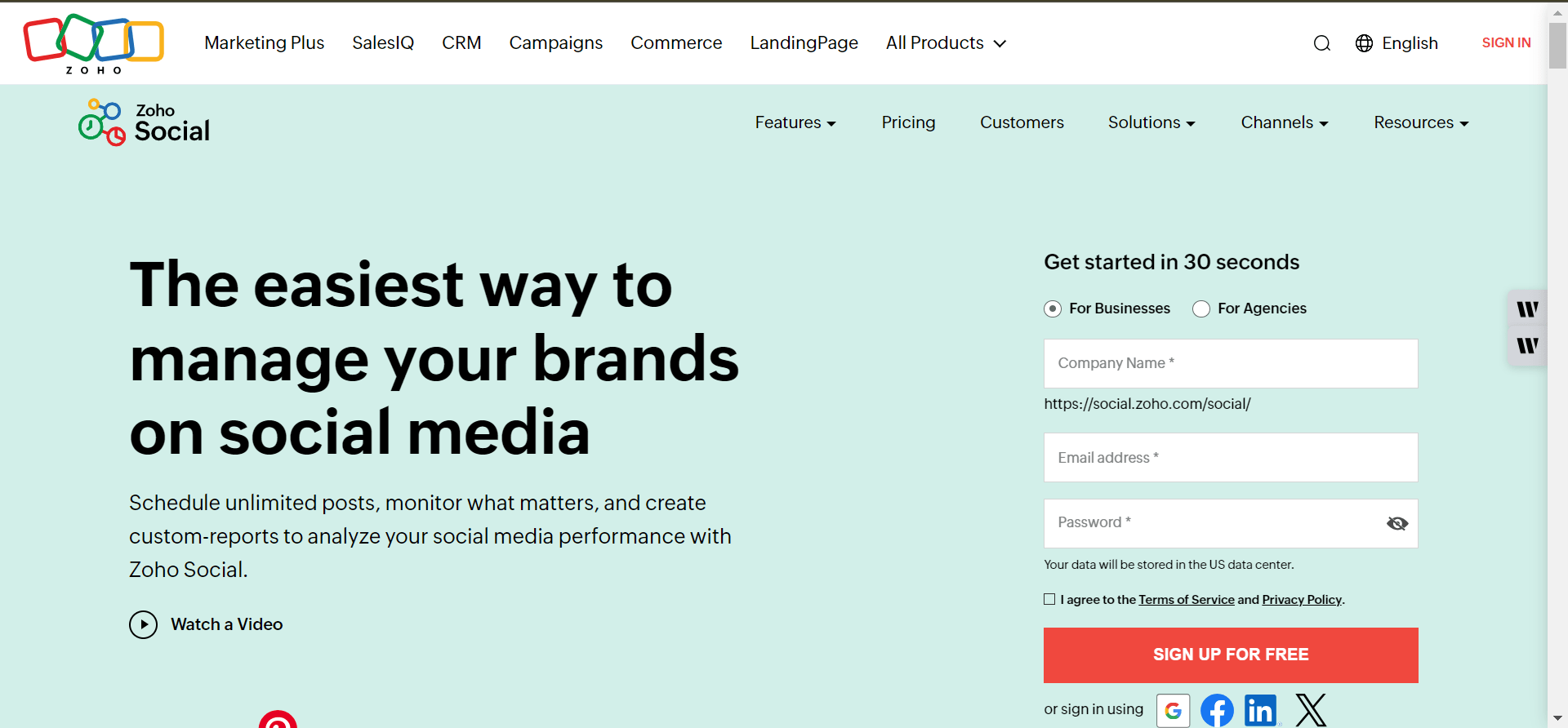This screenshot has width=1568, height=728.
Task: Select the For Businesses radio button
Action: 1053,309
